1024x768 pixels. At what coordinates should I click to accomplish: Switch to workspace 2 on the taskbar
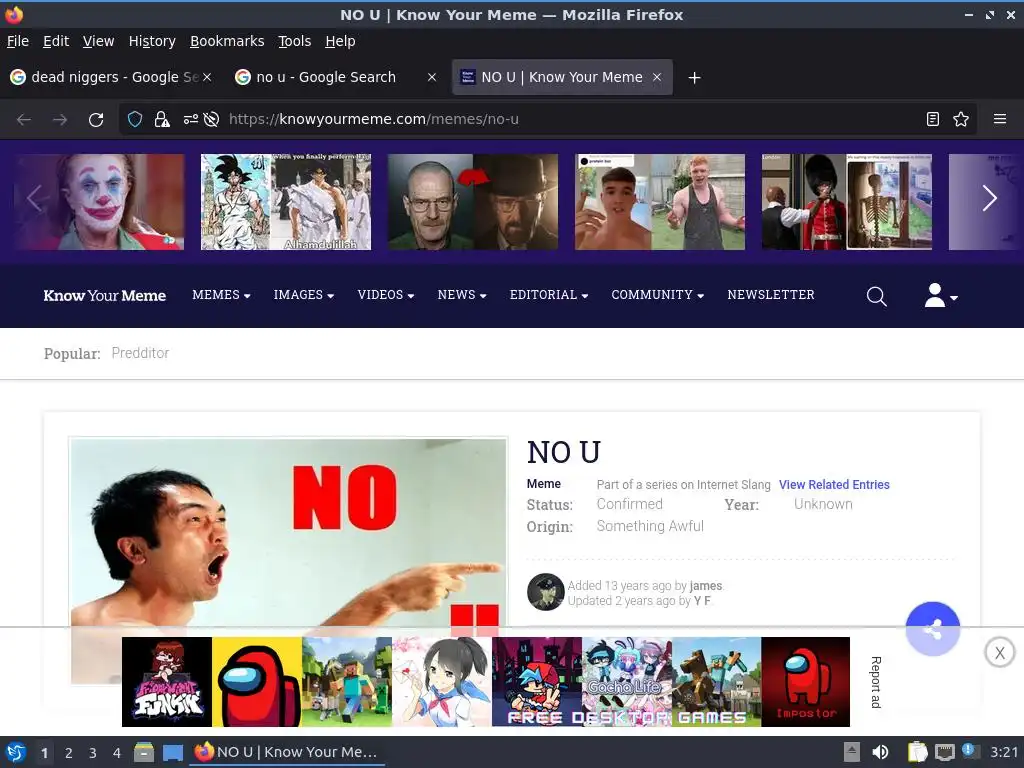[69, 753]
